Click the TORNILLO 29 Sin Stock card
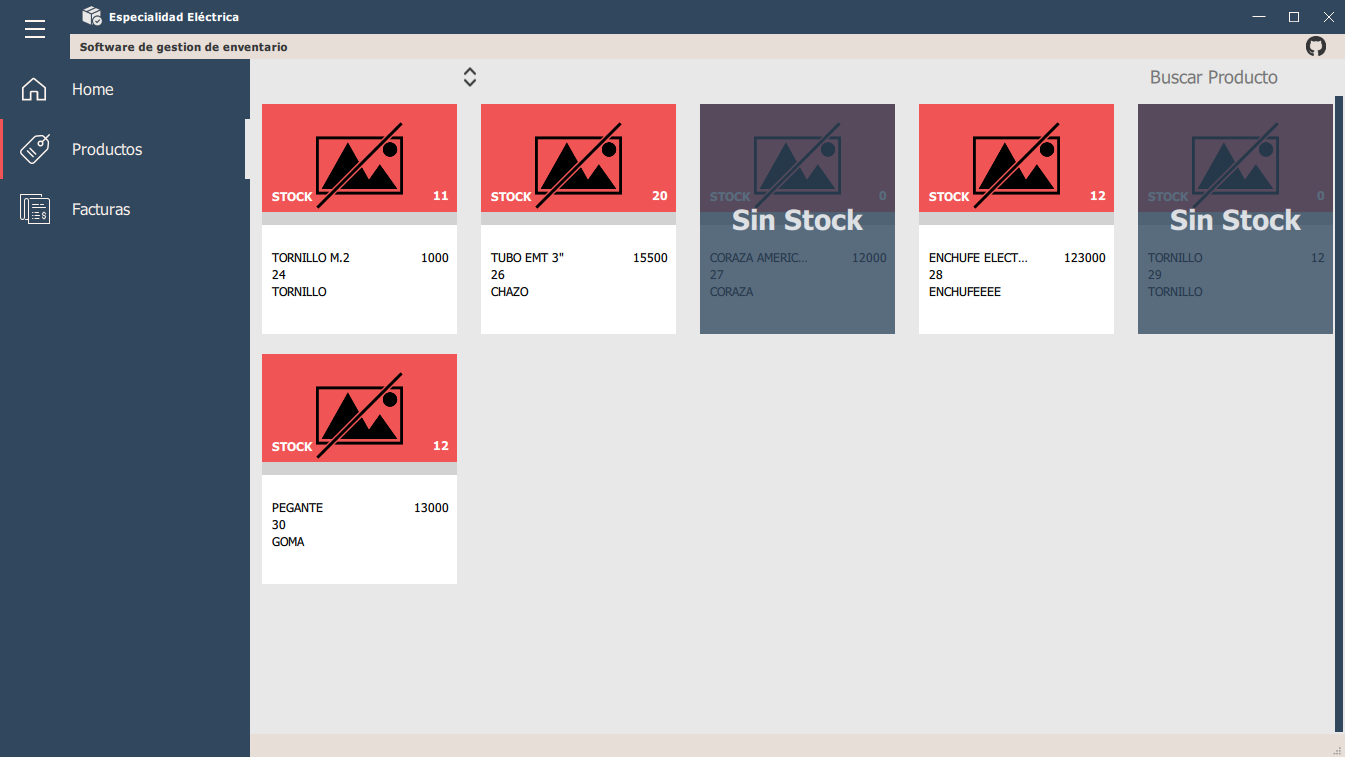 (1235, 219)
